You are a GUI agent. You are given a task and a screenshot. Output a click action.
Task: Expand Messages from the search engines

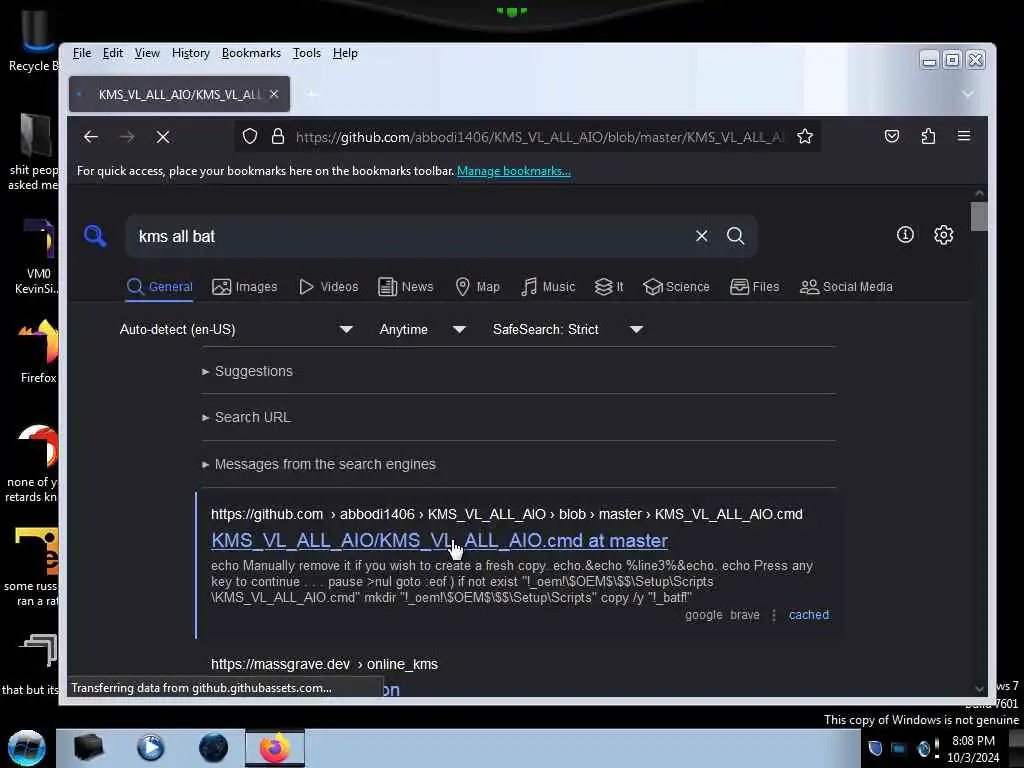pos(319,464)
